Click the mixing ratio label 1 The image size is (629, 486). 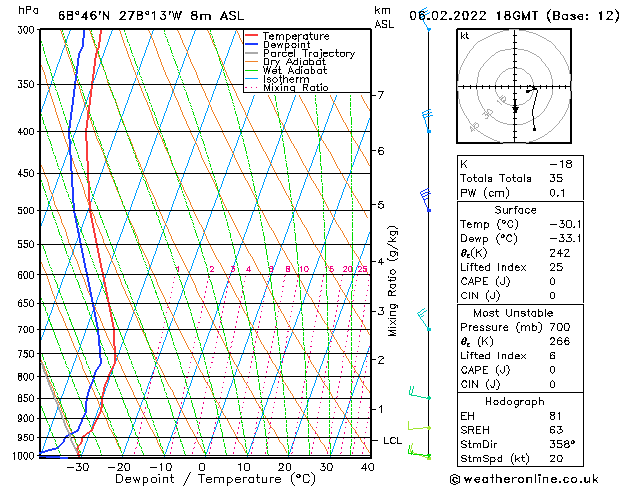(x=178, y=269)
